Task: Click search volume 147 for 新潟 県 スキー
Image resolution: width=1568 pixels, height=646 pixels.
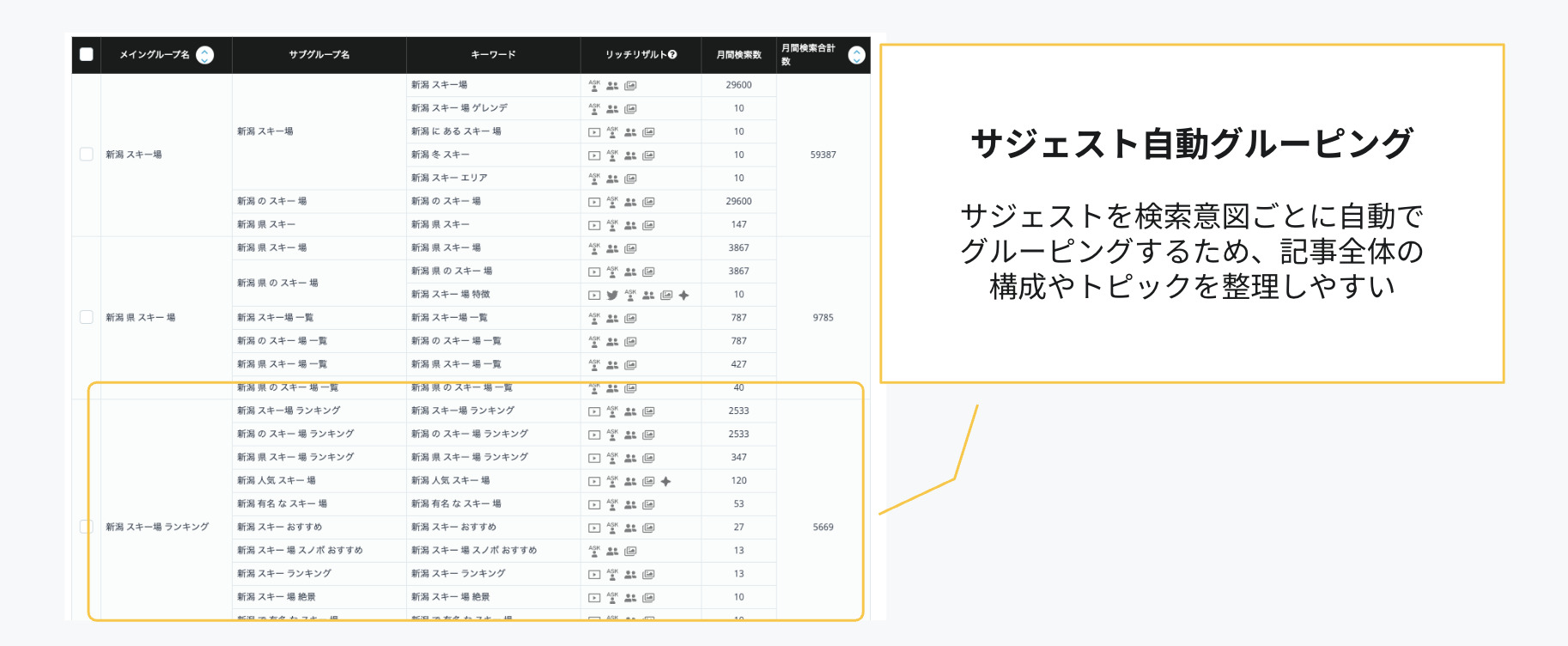Action: [x=738, y=224]
